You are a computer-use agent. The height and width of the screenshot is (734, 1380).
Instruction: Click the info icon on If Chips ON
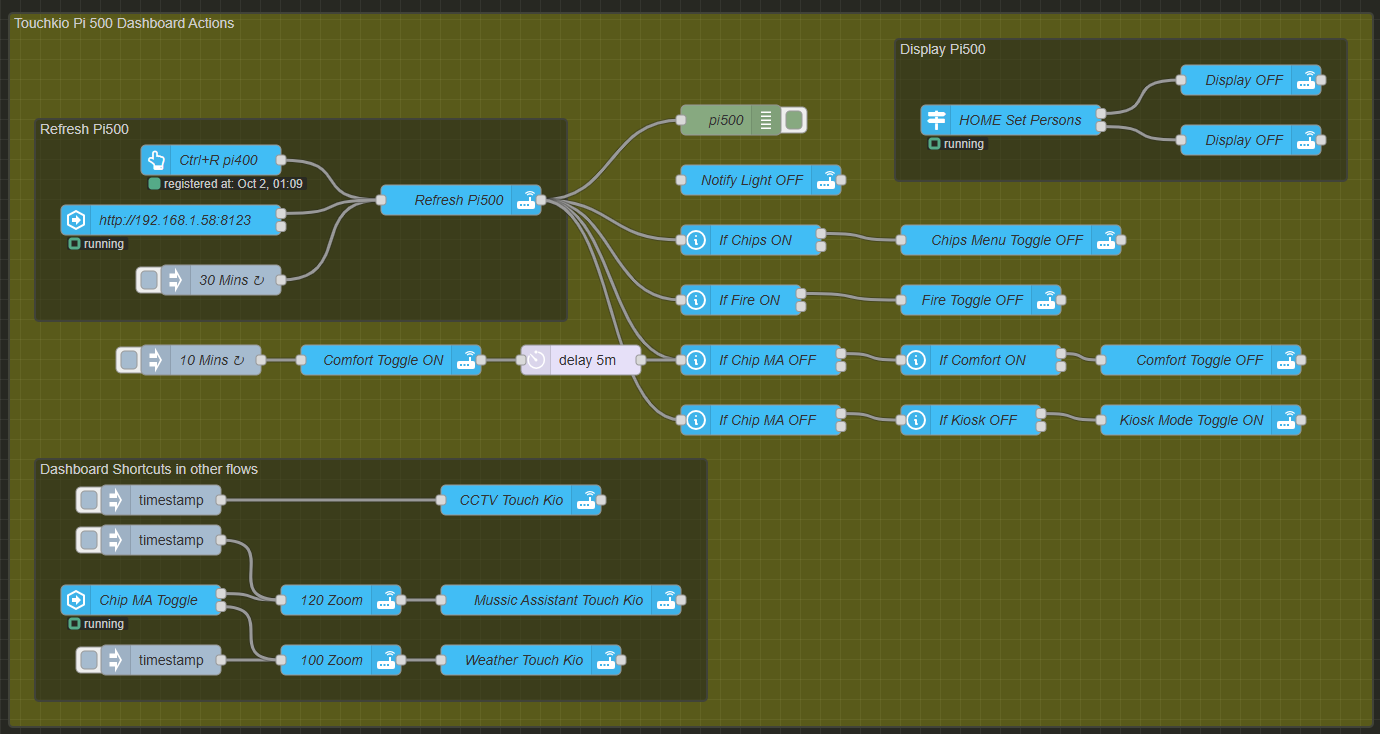(x=696, y=240)
